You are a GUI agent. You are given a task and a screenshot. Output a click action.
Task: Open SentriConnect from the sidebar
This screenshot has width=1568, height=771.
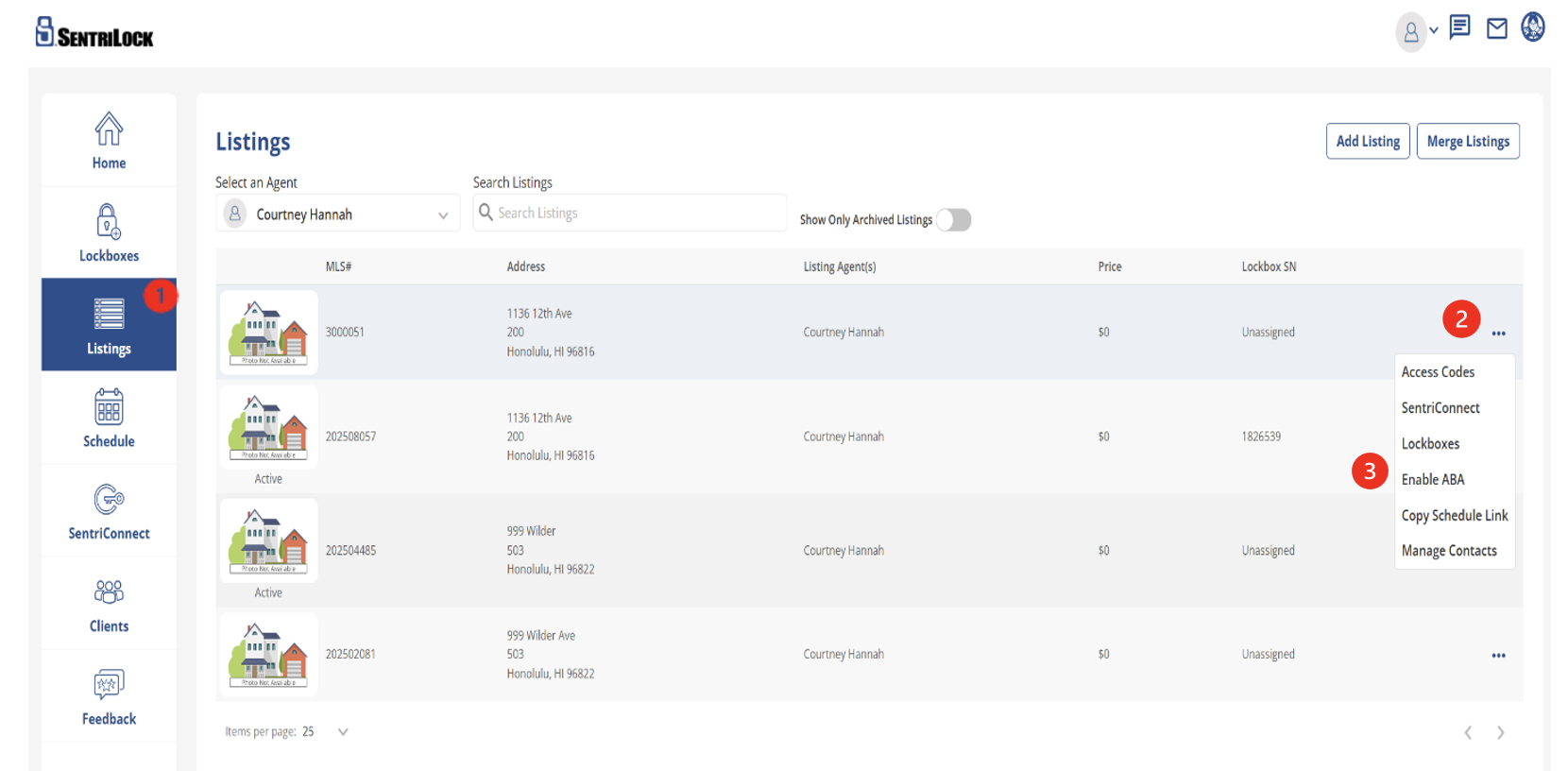[x=109, y=511]
